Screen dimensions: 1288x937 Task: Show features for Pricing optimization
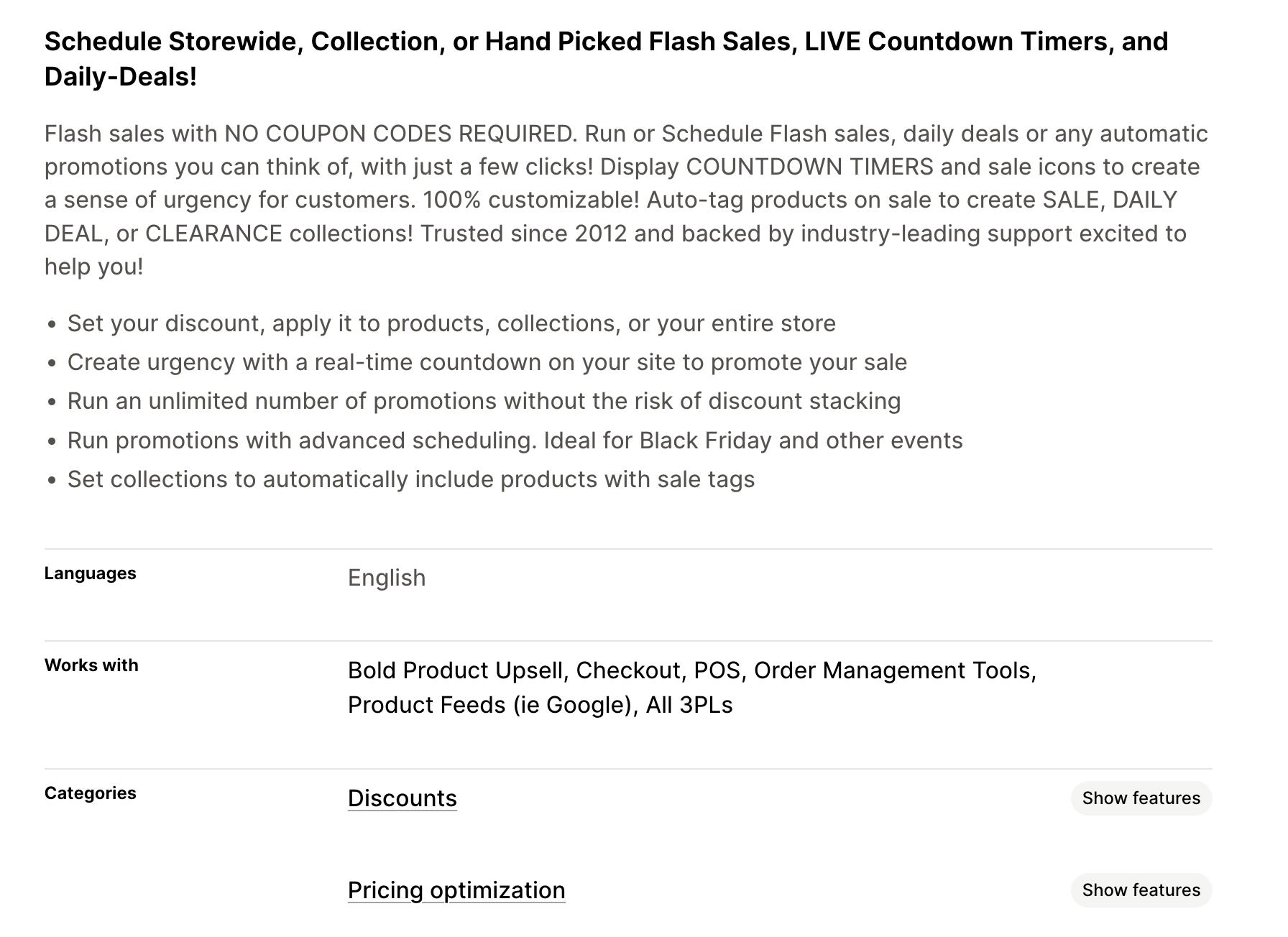coord(1141,890)
